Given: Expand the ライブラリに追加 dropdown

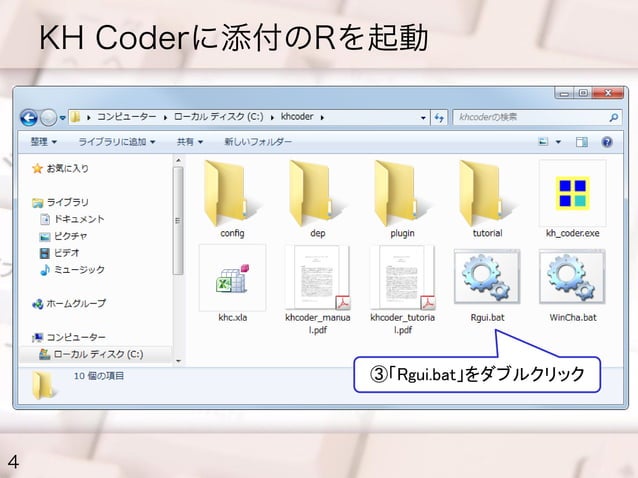Looking at the screenshot, I should (117, 142).
